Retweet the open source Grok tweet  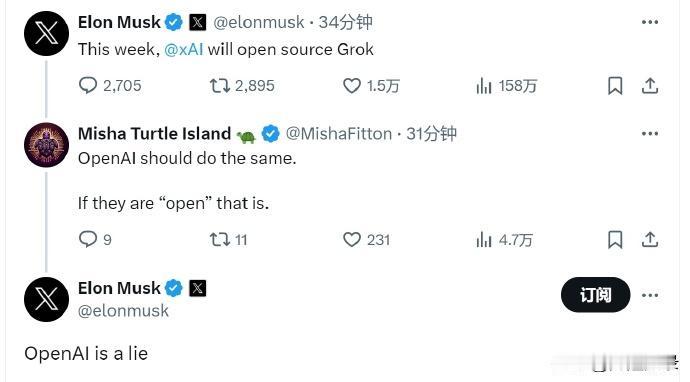[220, 85]
